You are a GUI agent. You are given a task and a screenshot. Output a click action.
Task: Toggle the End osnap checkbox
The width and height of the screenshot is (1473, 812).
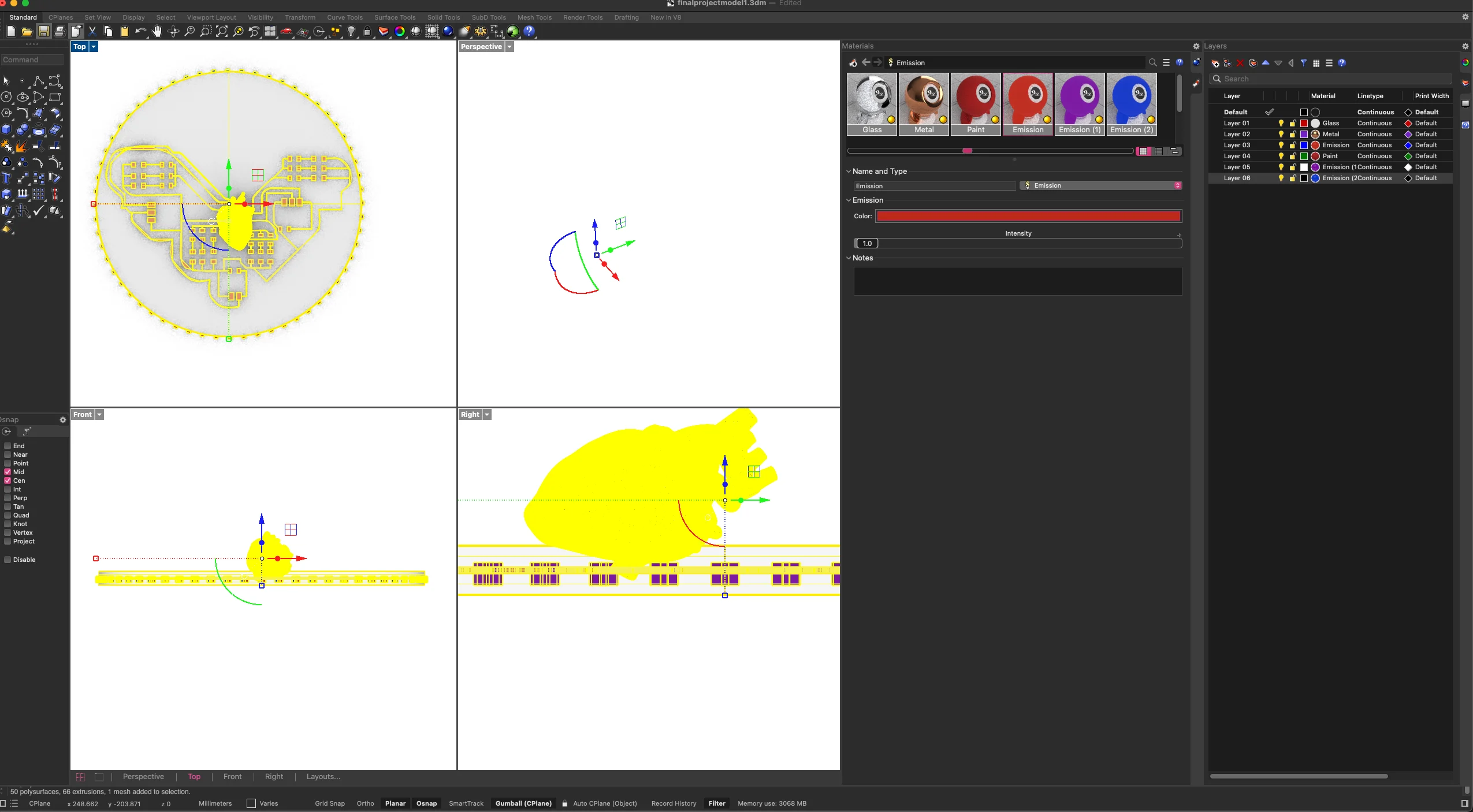[x=8, y=446]
